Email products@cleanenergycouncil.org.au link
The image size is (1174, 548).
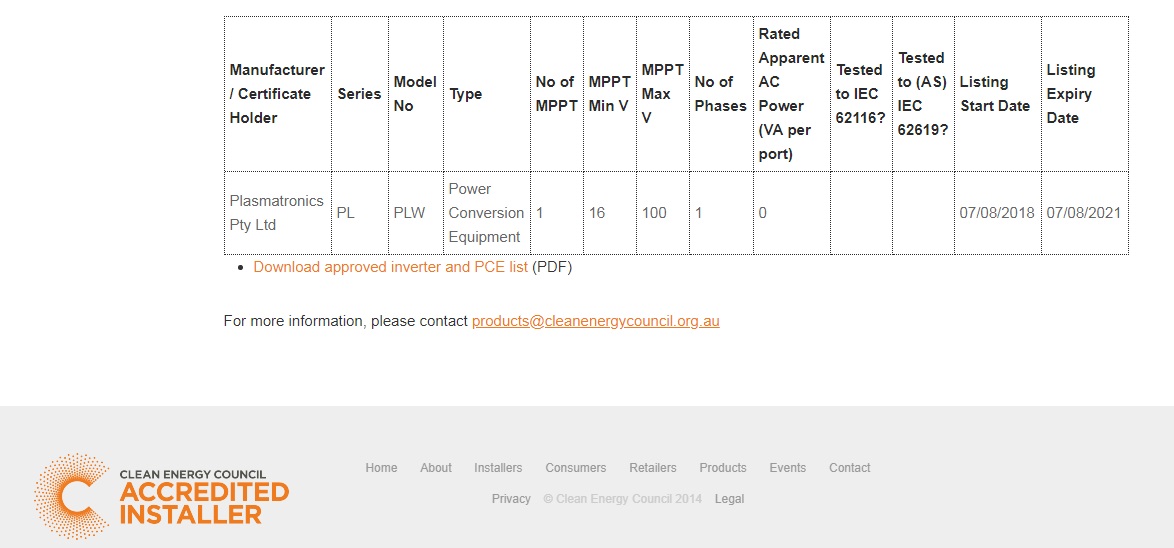595,321
